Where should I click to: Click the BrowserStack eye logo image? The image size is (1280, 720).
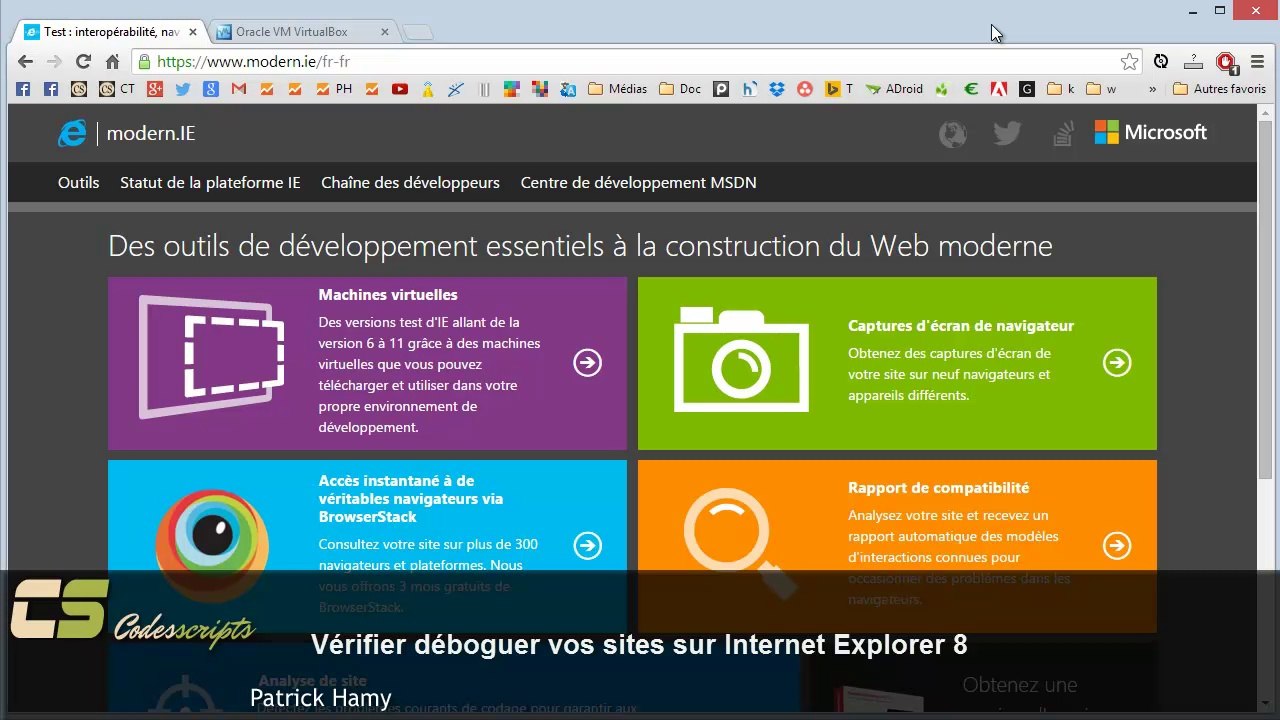coord(212,545)
